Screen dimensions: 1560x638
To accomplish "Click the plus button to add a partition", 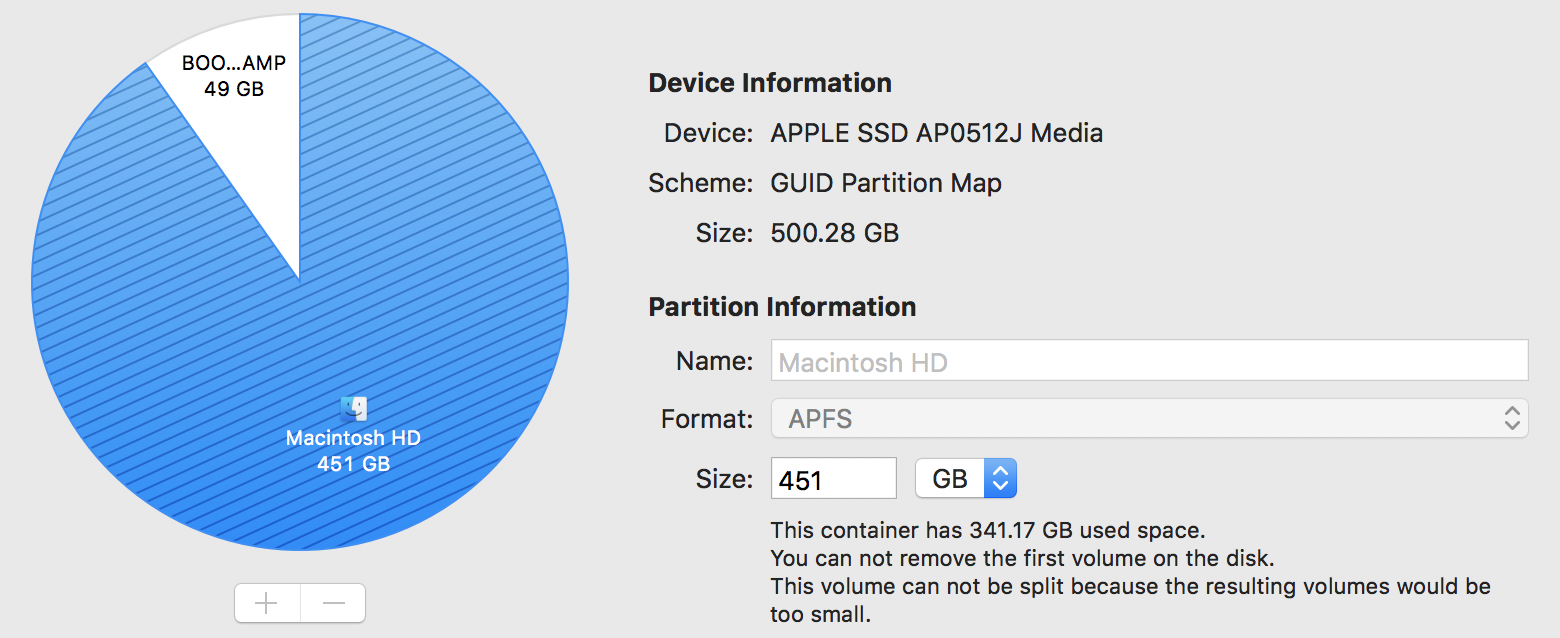I will pos(266,603).
